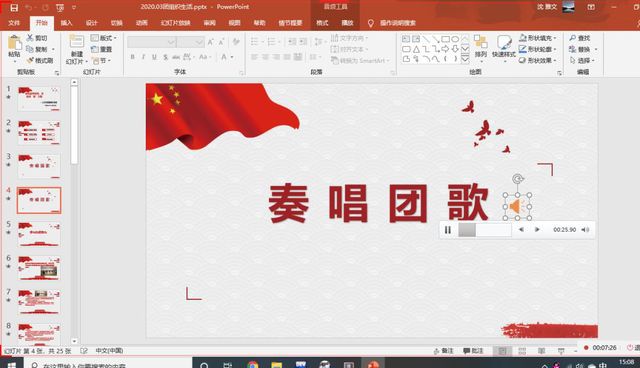This screenshot has width=640, height=368.
Task: Expand the font size dropdown
Action: coord(199,42)
